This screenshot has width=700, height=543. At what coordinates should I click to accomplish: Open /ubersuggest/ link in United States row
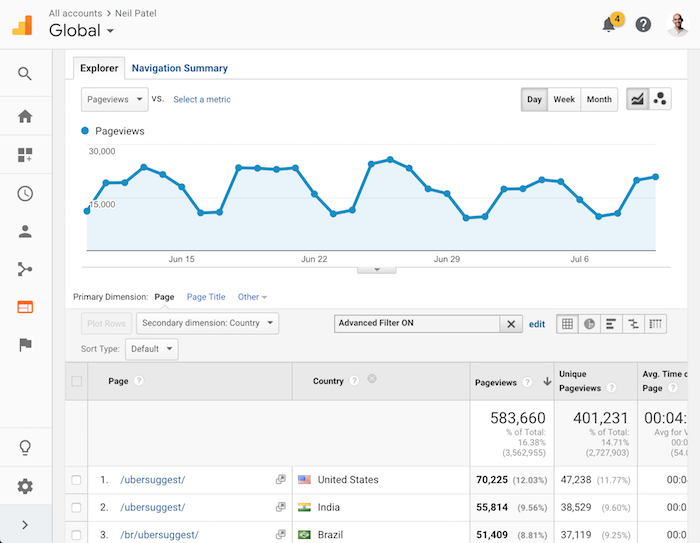152,480
